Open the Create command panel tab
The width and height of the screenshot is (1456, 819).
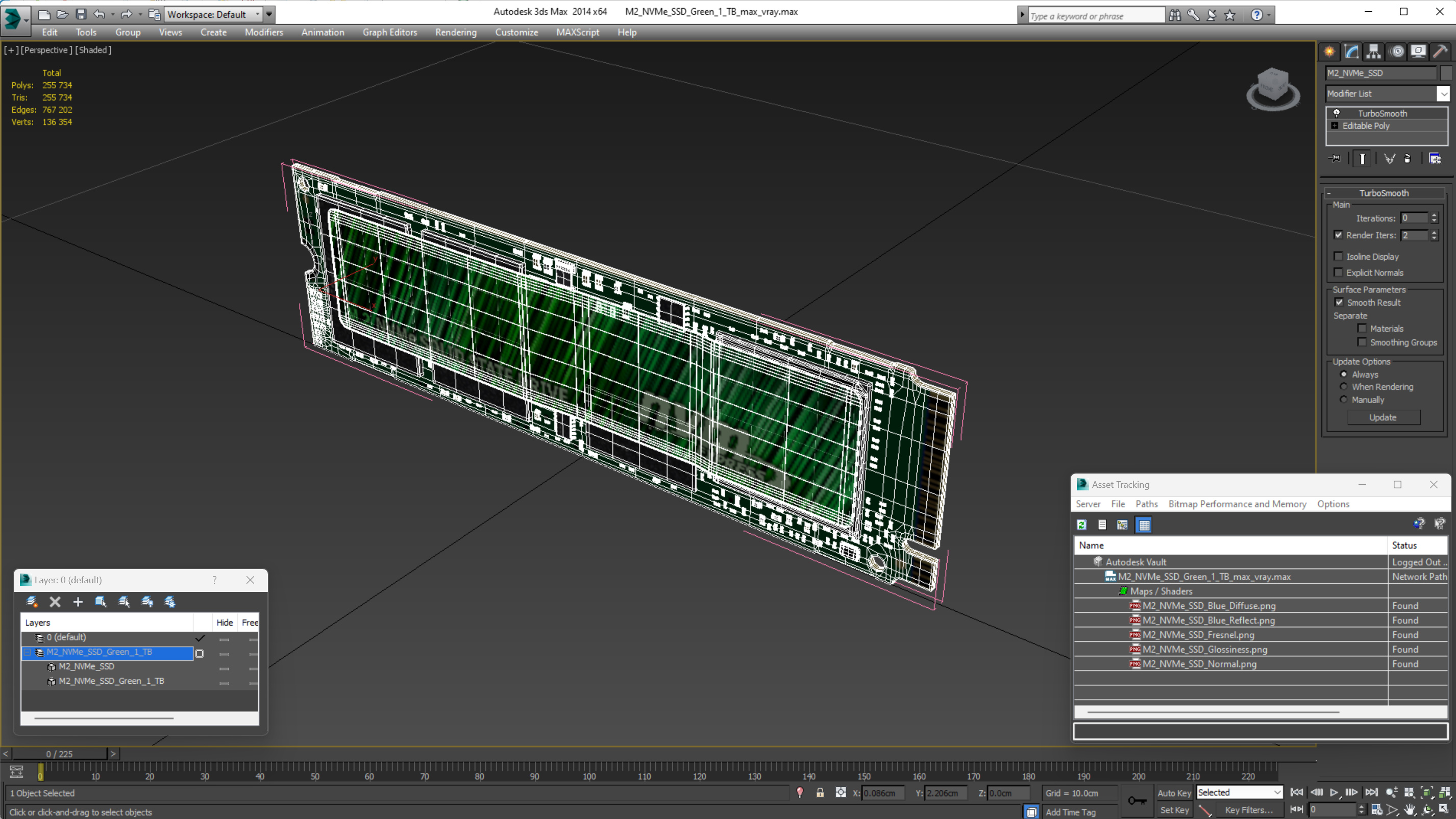1329,52
